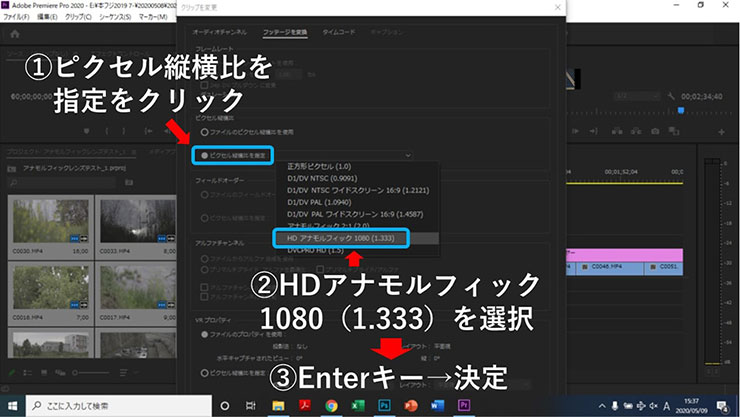Image resolution: width=740 pixels, height=417 pixels.
Task: Open the Windows Start menu
Action: click(13, 406)
